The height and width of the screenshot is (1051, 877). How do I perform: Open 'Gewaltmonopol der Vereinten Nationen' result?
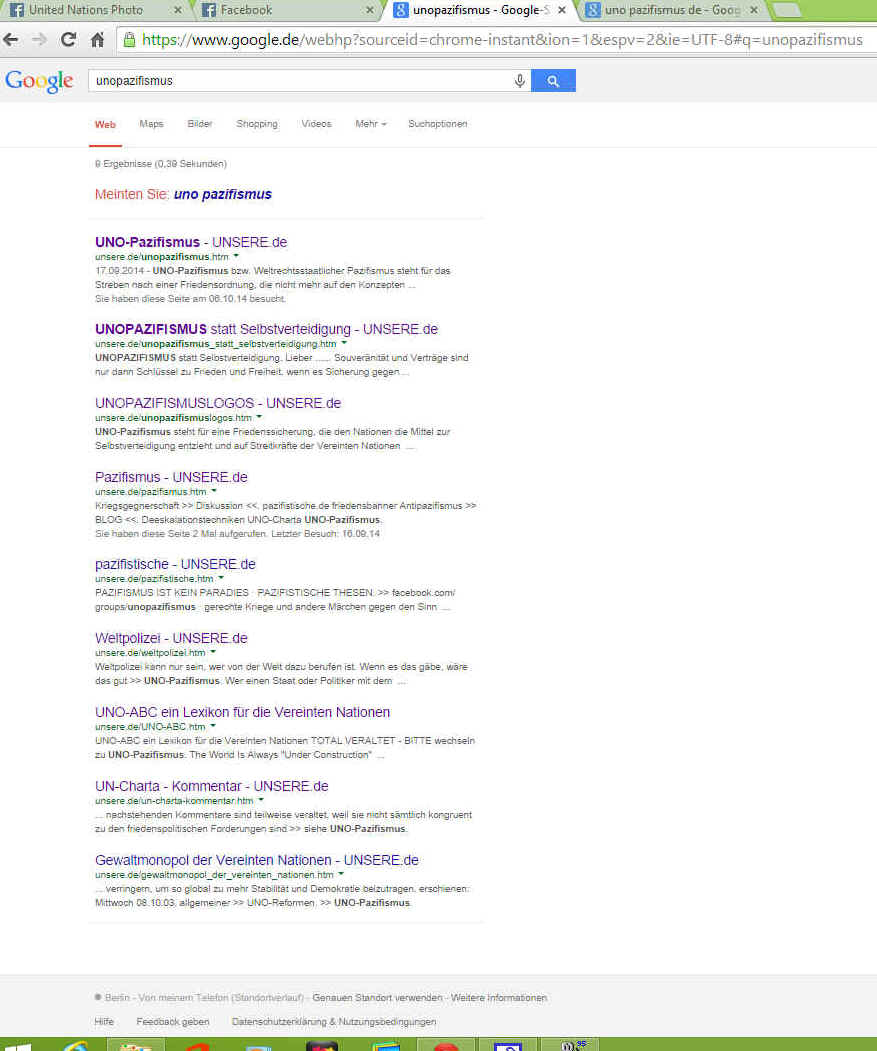pyautogui.click(x=257, y=860)
